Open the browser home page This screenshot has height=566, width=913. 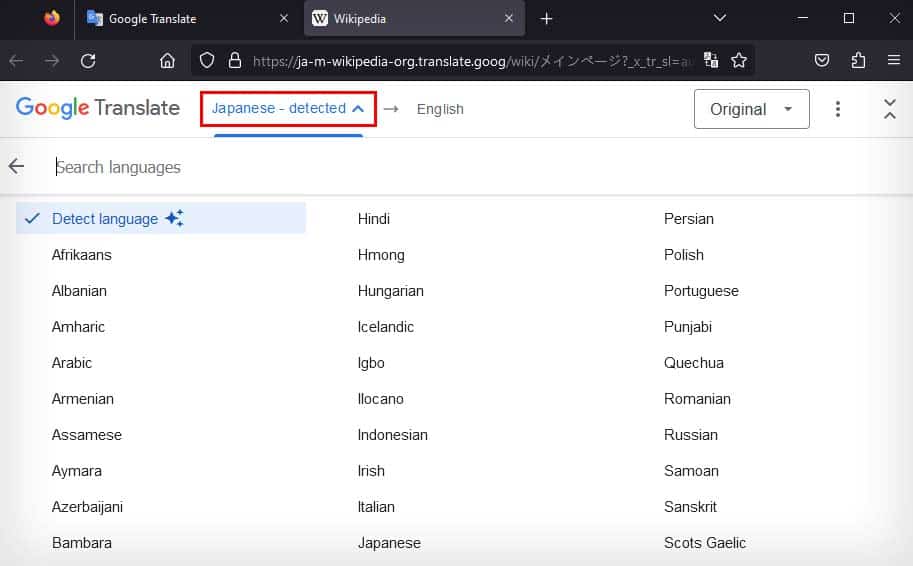(x=167, y=61)
